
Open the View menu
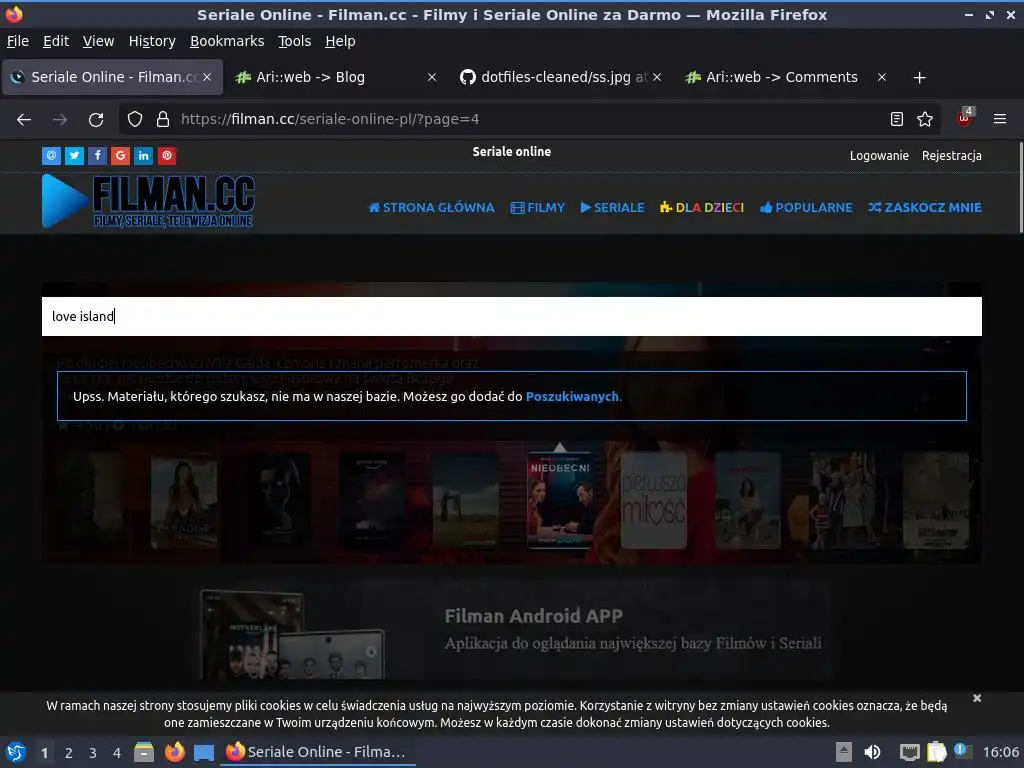coord(99,41)
